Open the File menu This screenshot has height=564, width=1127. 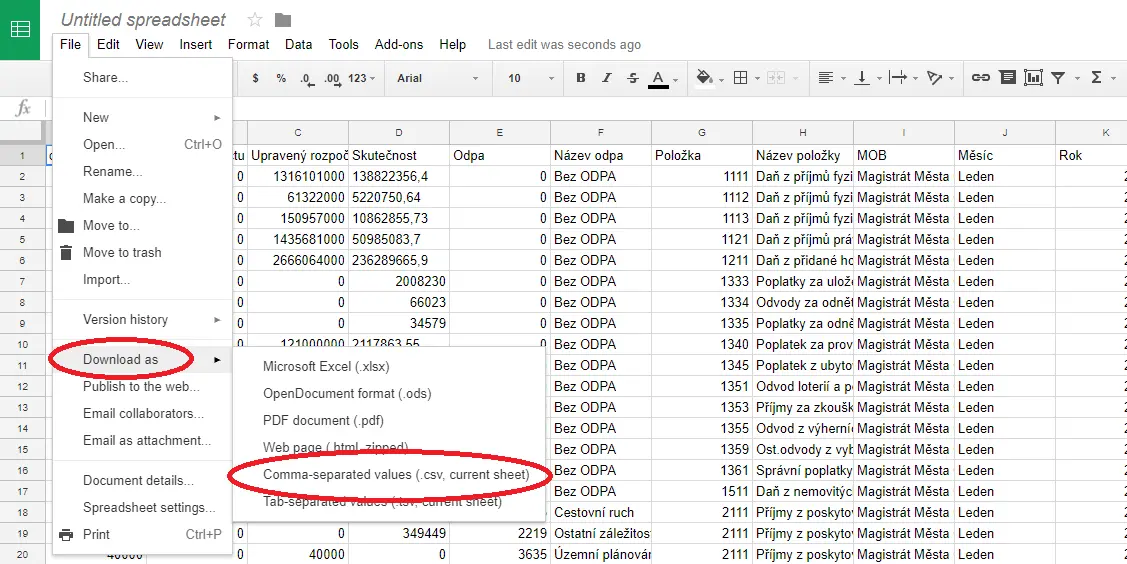(70, 45)
